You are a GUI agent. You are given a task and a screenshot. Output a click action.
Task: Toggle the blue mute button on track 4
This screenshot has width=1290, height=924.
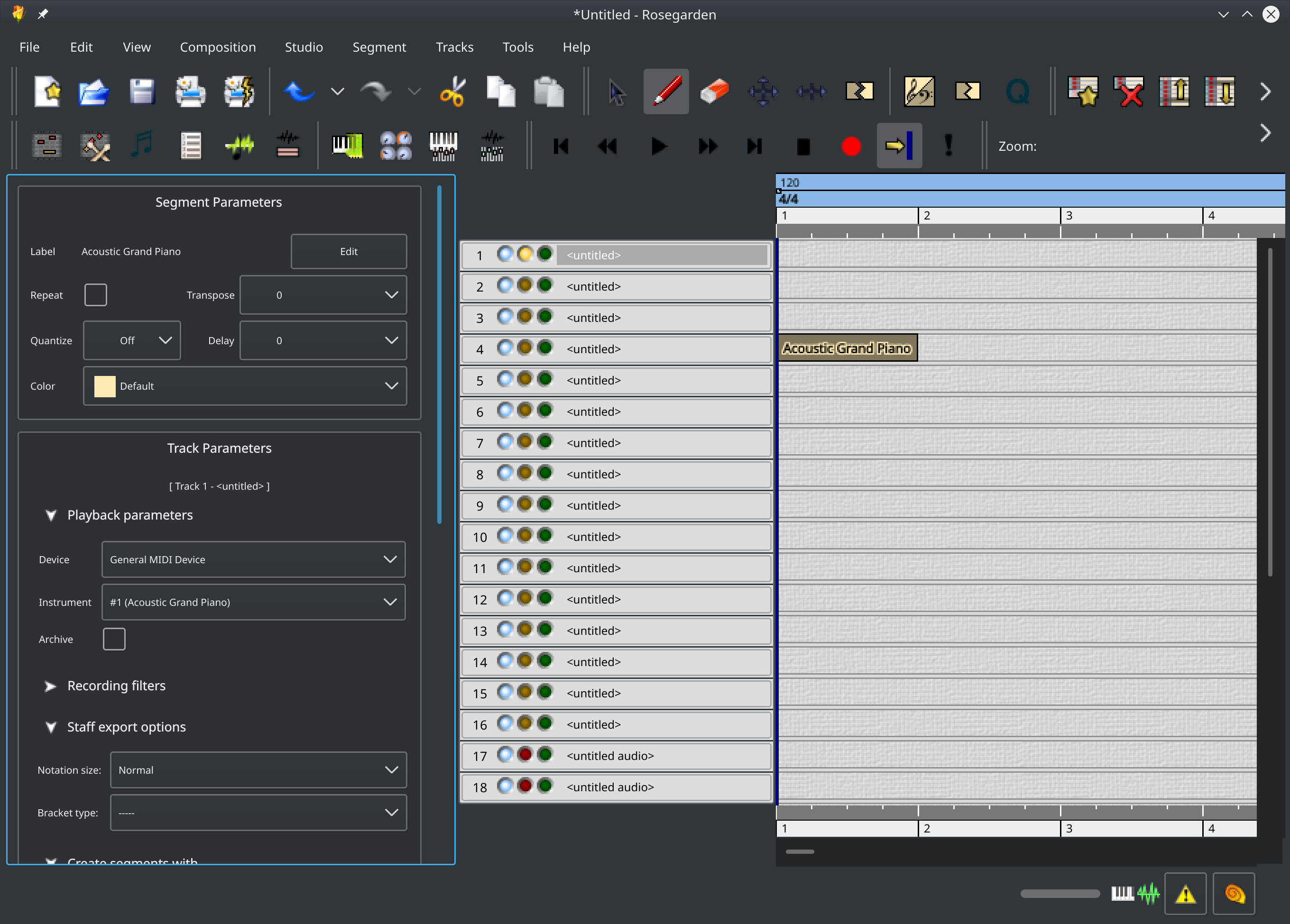coord(504,348)
